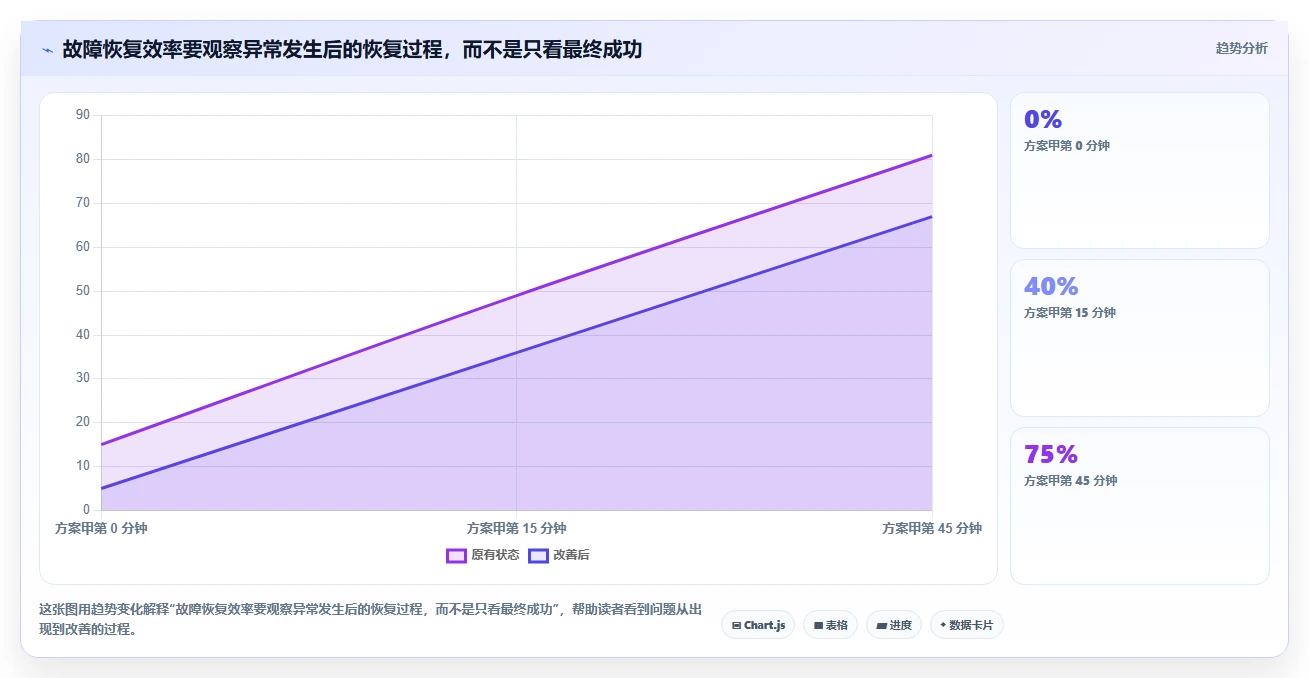Select the 40% 方案甲第 15 分钟 card
The image size is (1309, 678).
[x=1139, y=338]
